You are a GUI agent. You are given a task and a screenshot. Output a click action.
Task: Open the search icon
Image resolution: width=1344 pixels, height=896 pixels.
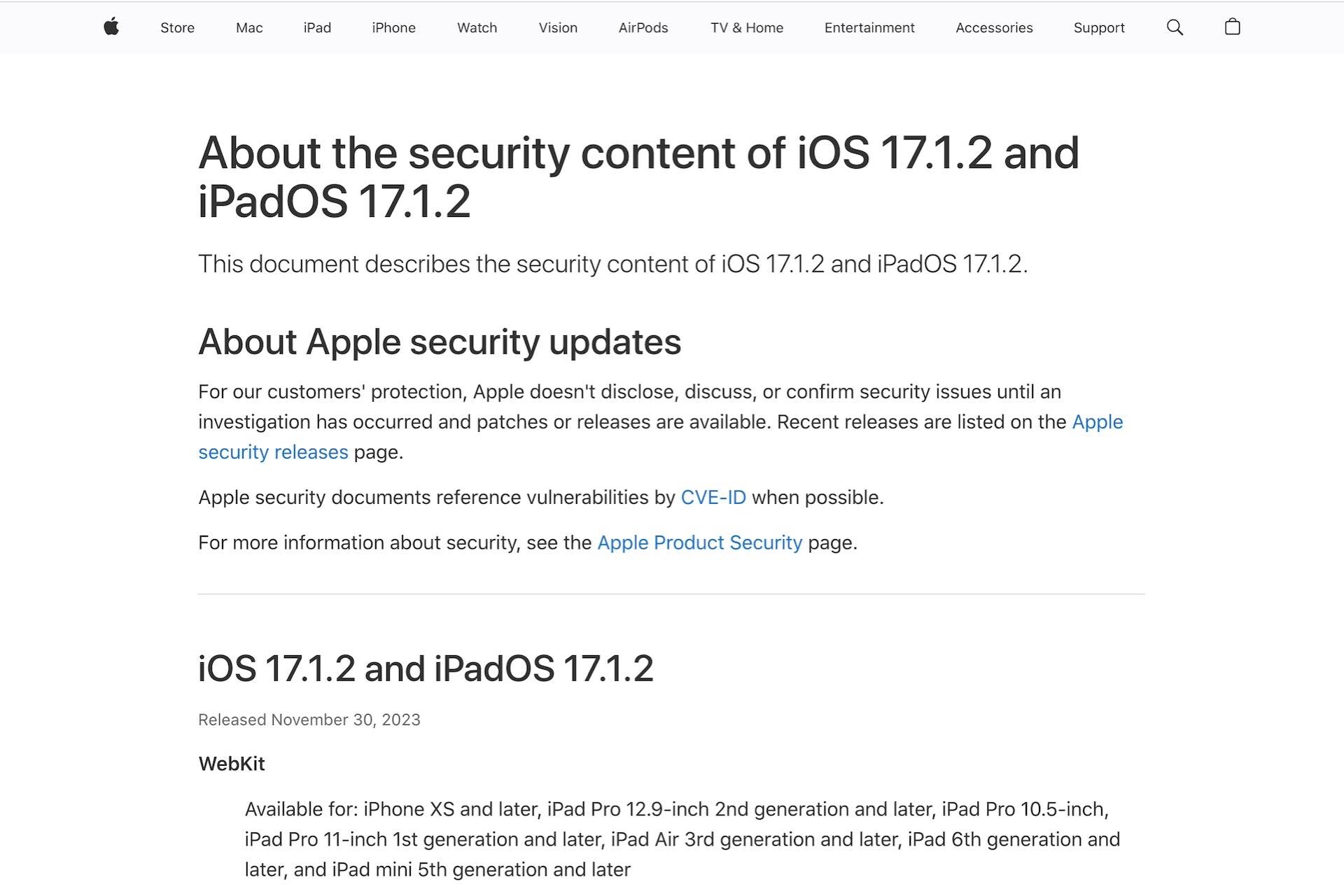(x=1175, y=27)
